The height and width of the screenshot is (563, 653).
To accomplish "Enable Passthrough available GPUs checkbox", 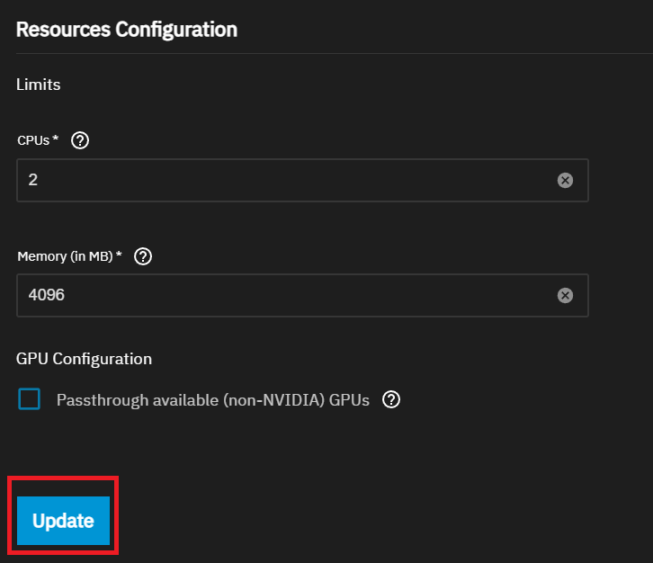I will [x=30, y=400].
